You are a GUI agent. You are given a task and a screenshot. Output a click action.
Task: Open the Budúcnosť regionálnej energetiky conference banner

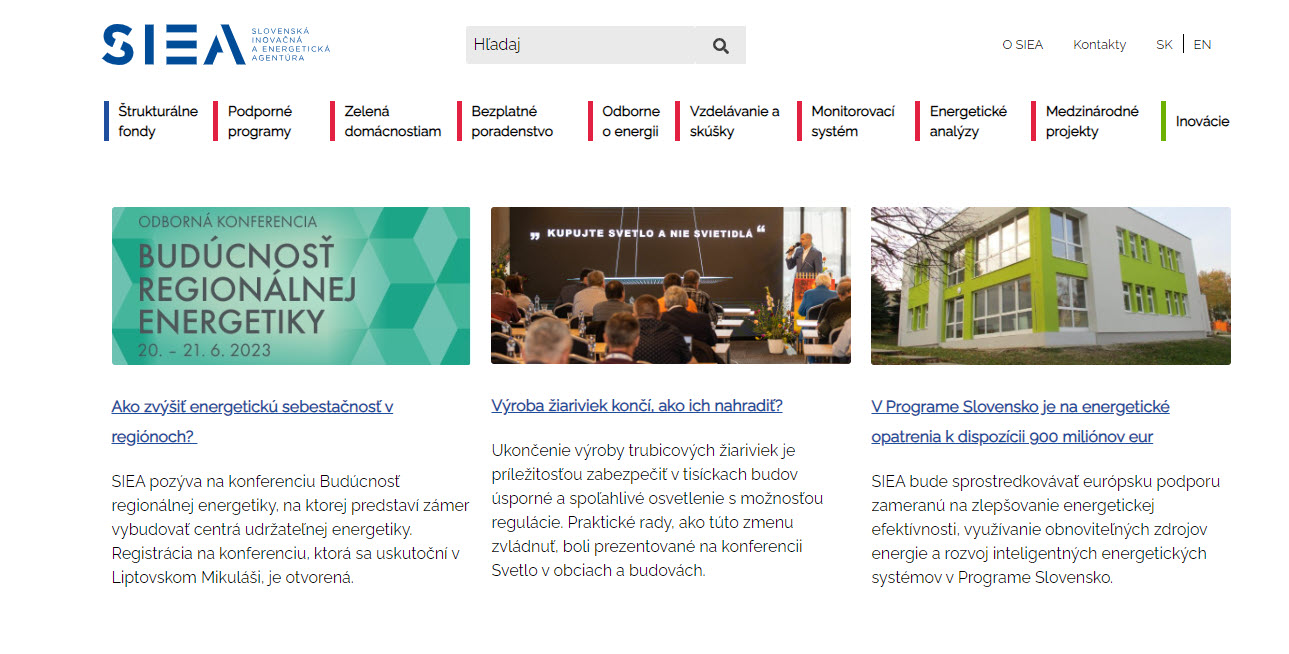pos(290,285)
